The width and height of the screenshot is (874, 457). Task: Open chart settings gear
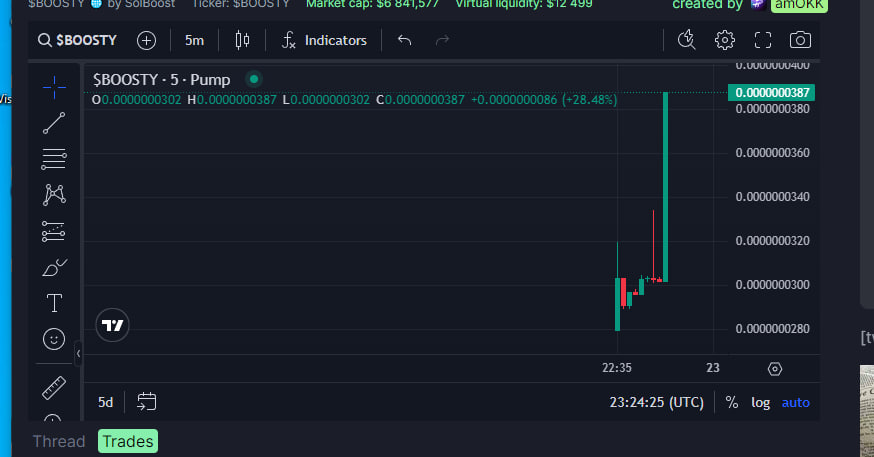tap(725, 40)
